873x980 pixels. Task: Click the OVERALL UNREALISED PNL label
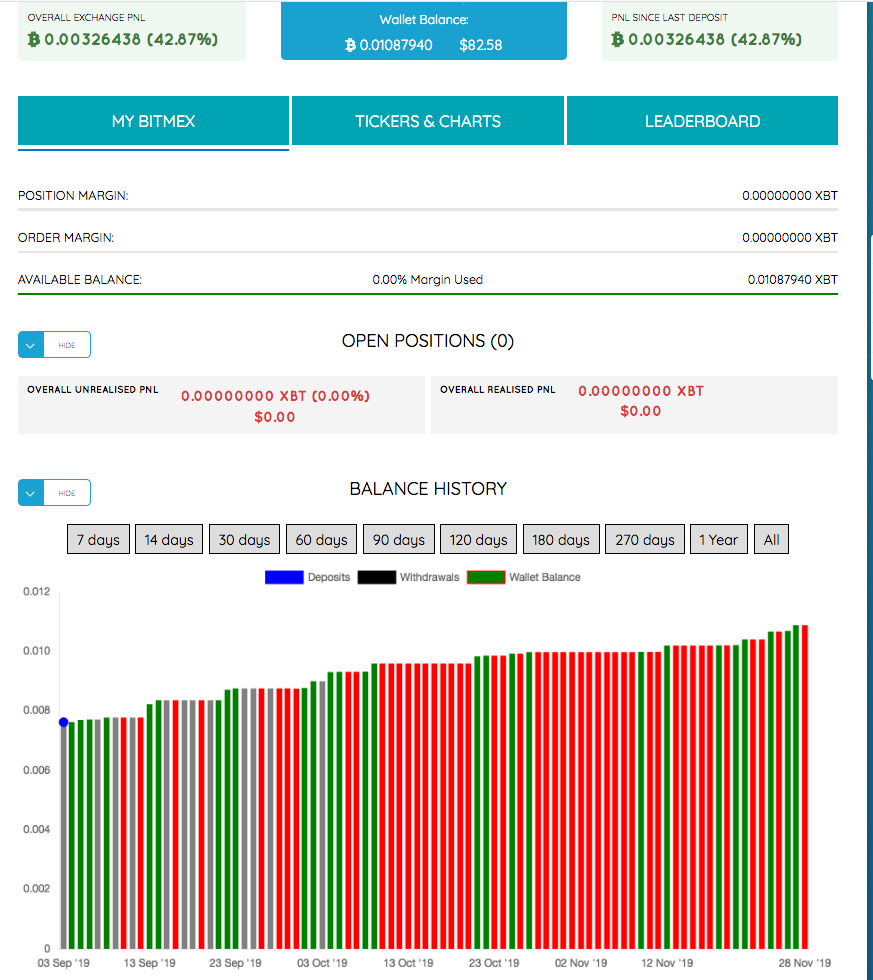coord(92,389)
